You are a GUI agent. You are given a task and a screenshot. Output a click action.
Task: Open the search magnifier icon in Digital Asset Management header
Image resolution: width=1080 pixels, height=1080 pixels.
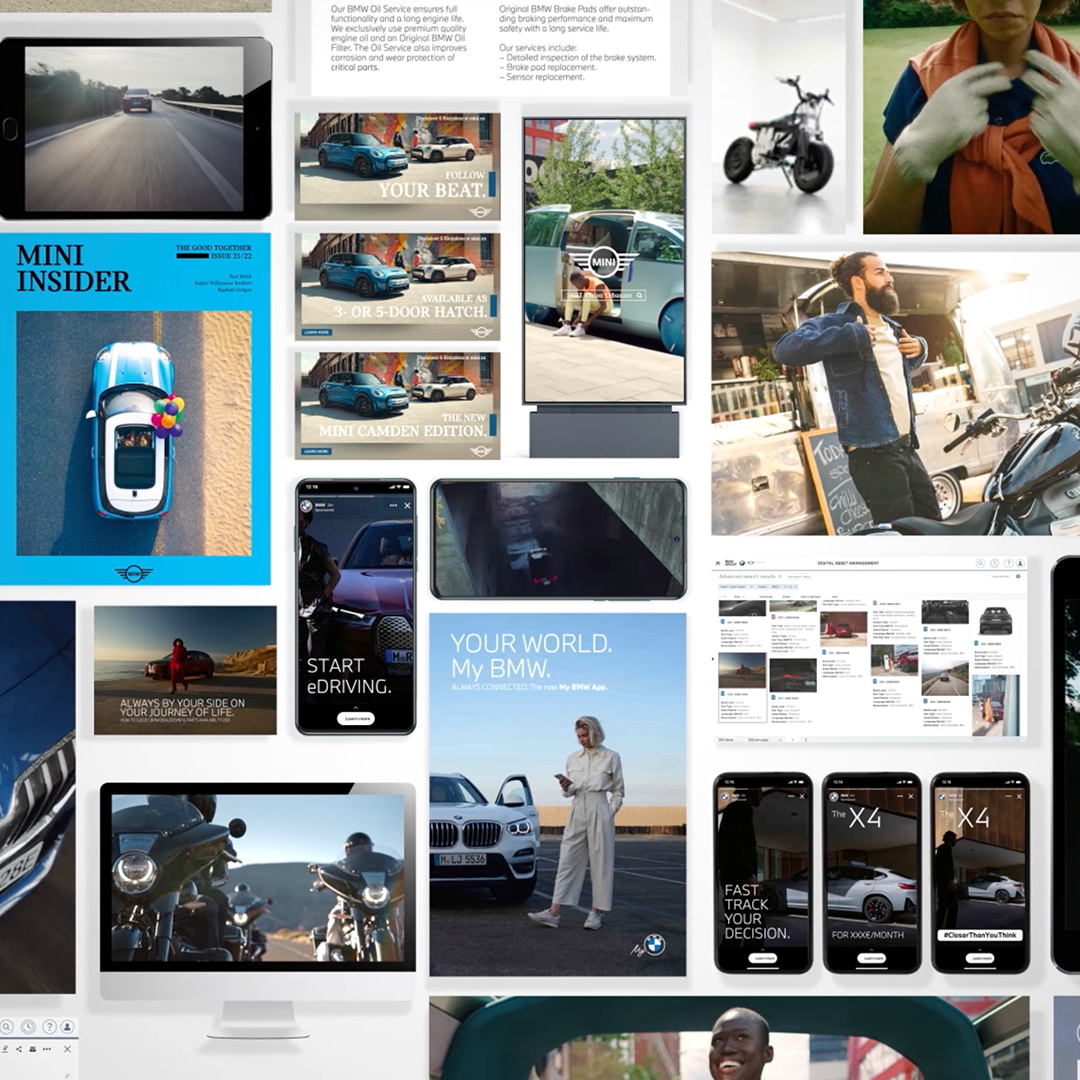tap(980, 563)
